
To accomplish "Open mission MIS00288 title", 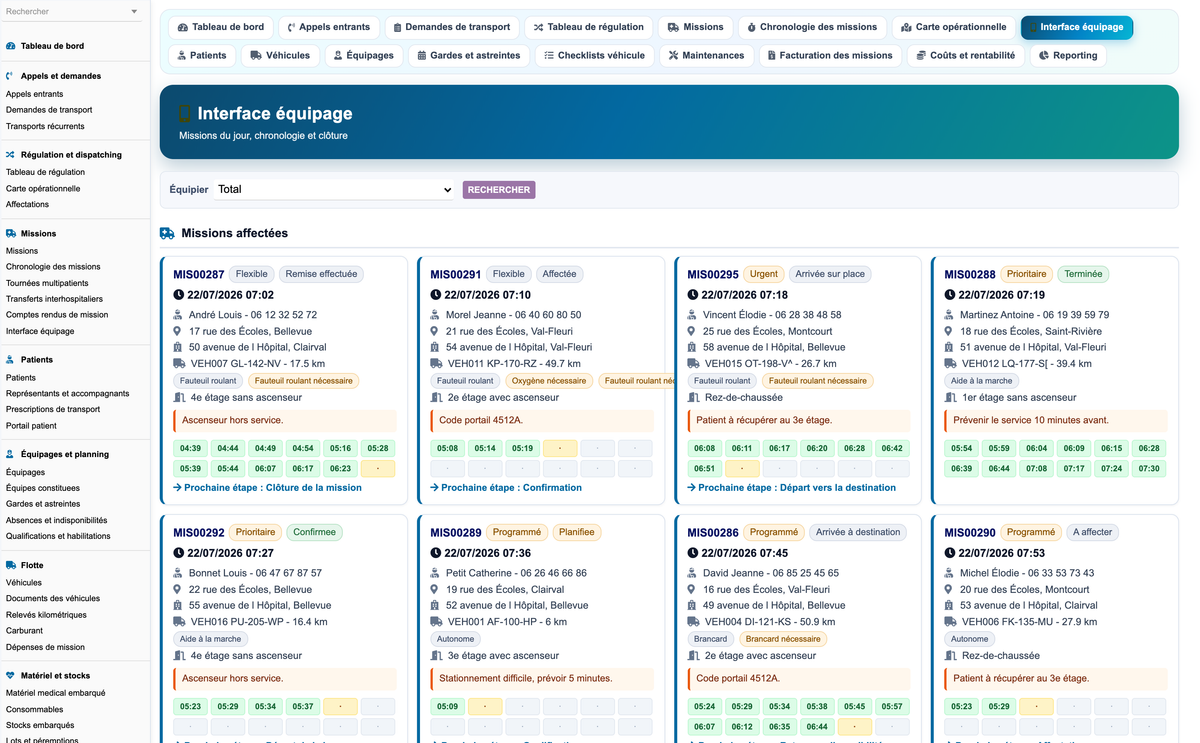I will tap(970, 274).
